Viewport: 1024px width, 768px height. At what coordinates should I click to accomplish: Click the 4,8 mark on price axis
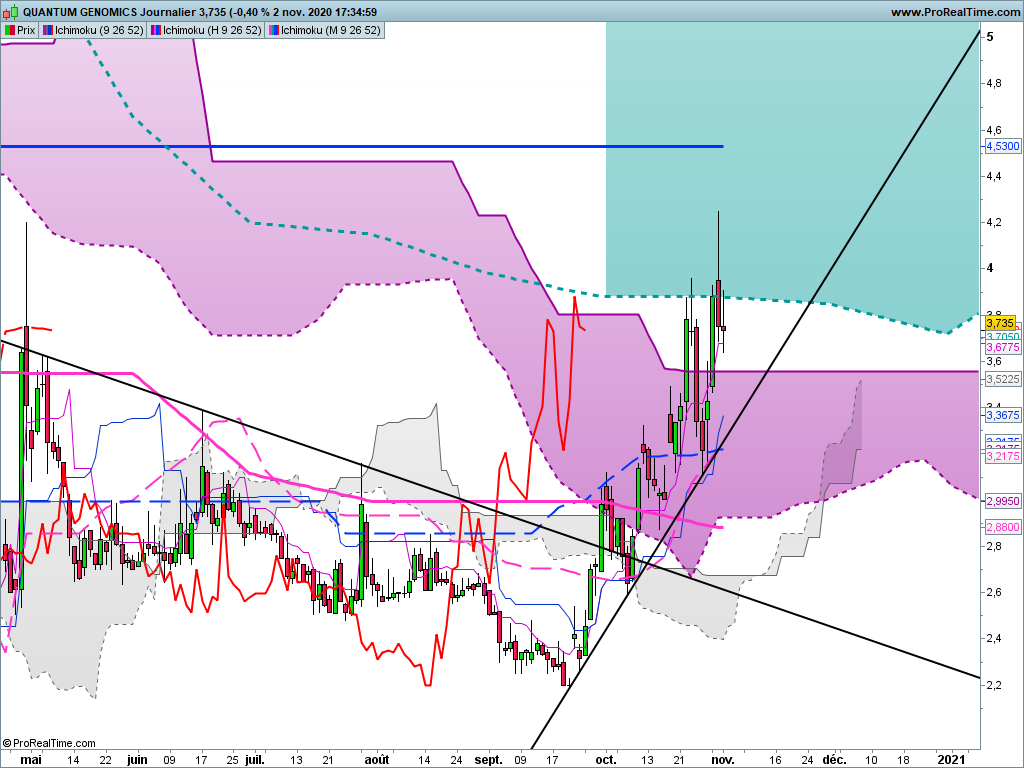[994, 84]
